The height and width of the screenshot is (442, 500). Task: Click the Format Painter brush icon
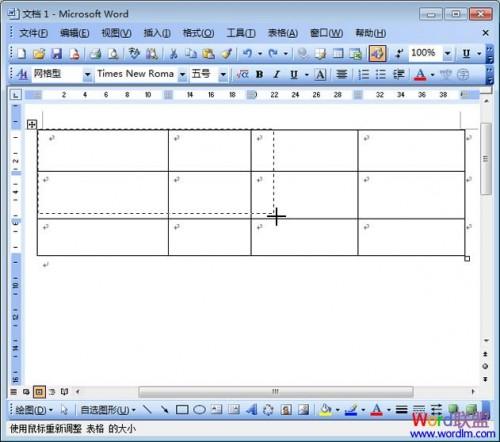pyautogui.click(x=227, y=54)
